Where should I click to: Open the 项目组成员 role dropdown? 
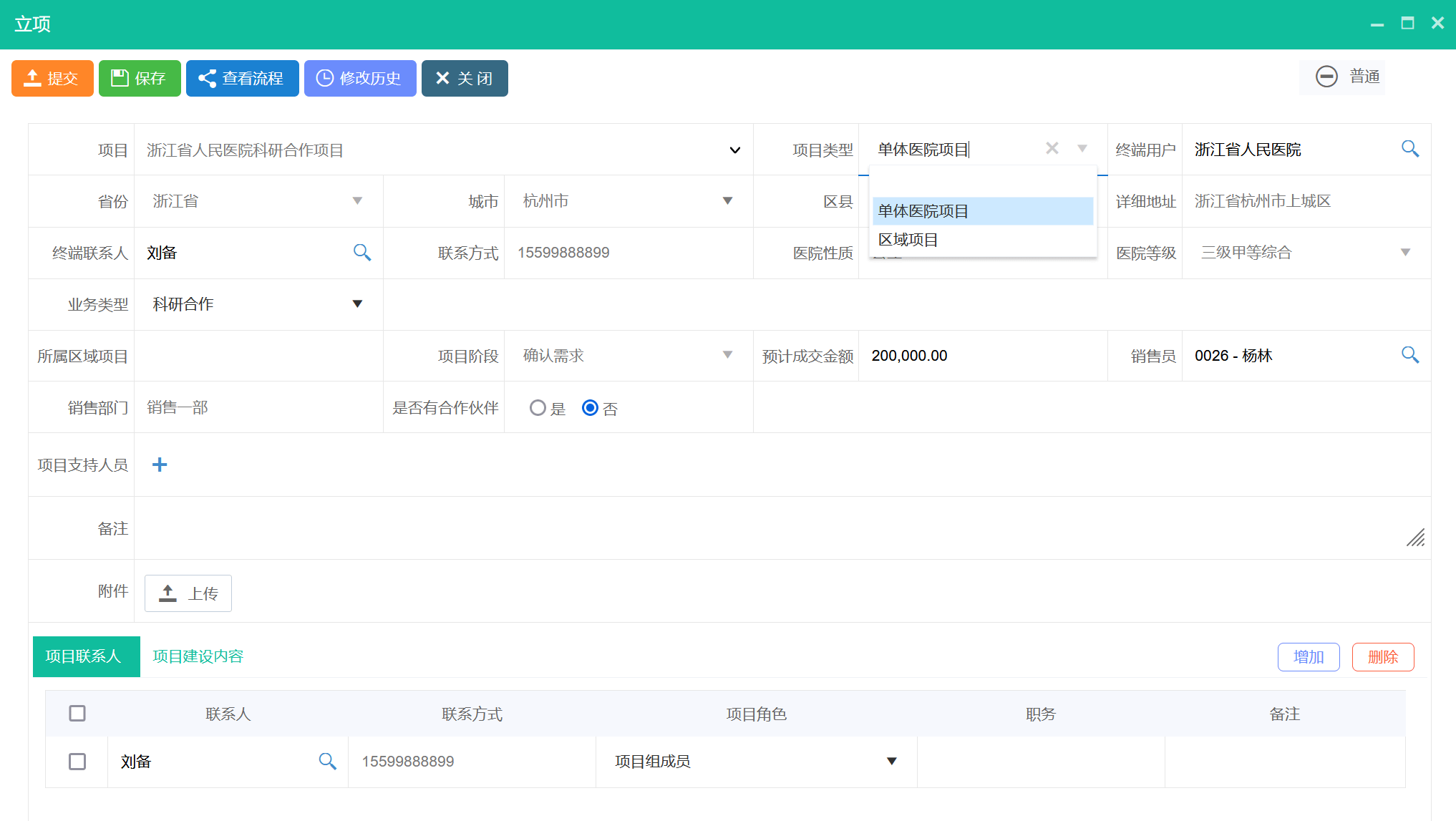click(x=756, y=762)
